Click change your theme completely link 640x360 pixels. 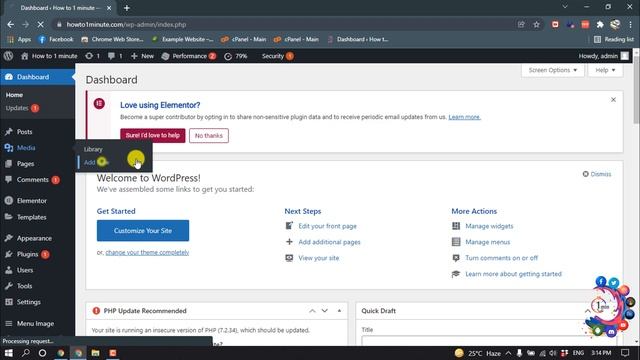coord(147,253)
